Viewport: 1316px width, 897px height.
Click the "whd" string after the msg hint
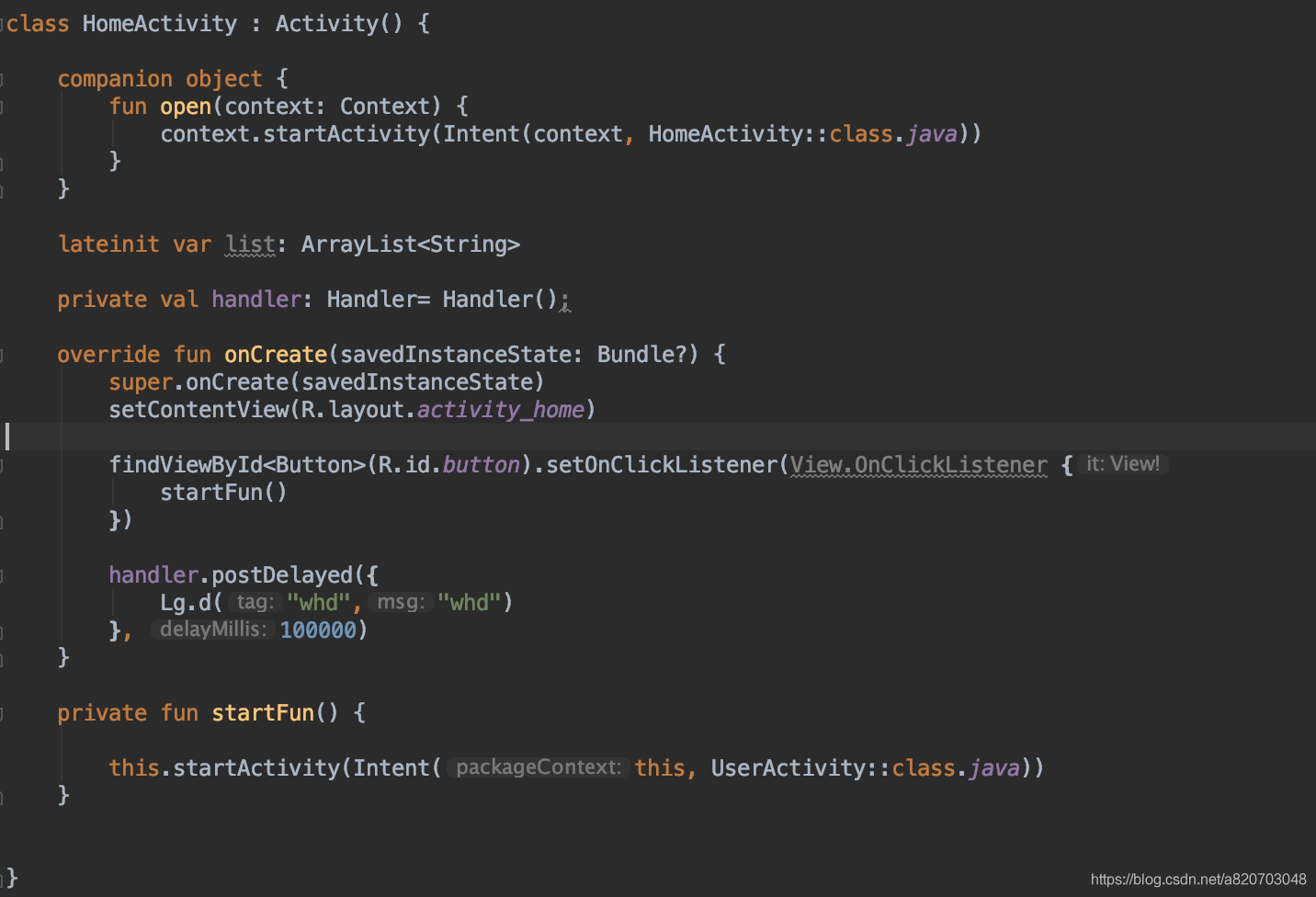470,603
